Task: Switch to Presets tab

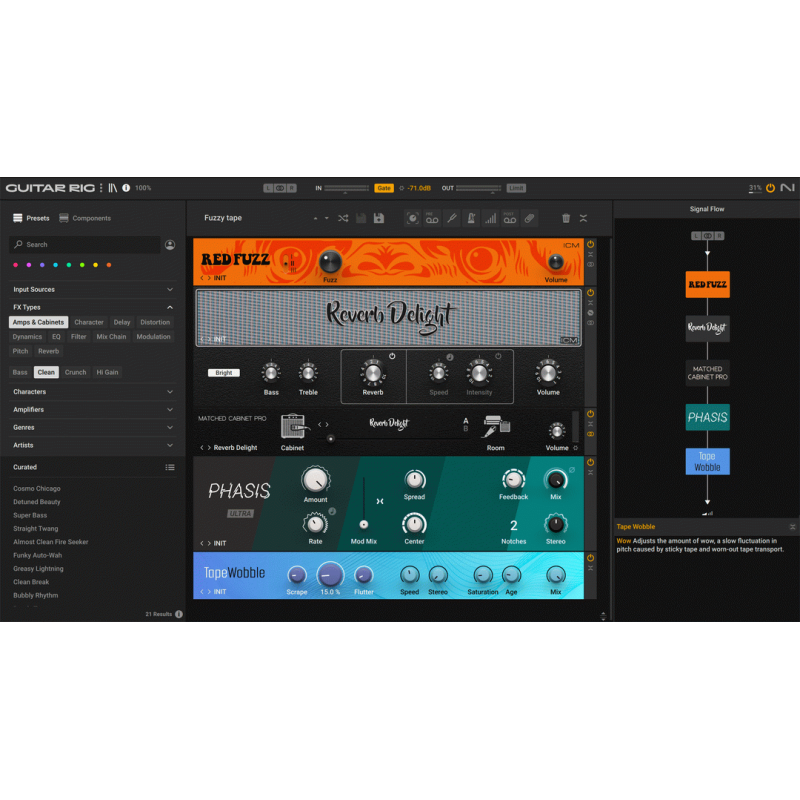Action: 31,218
